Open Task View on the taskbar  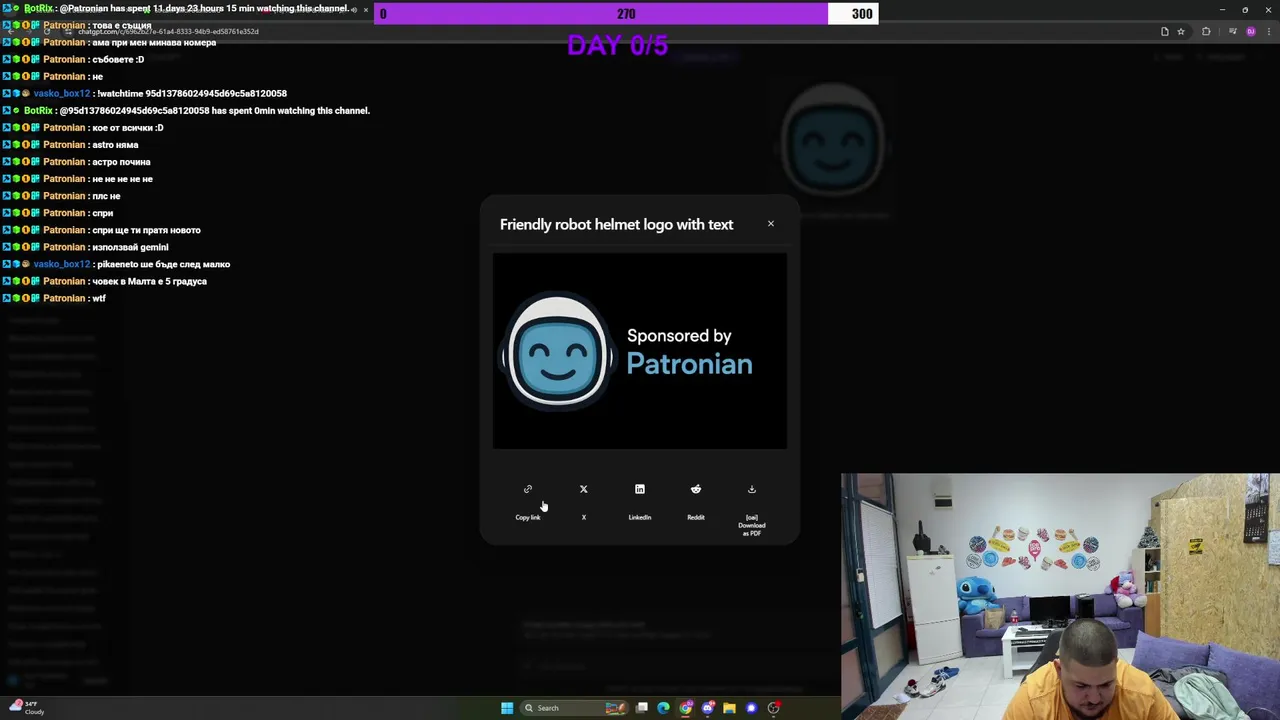tap(642, 708)
